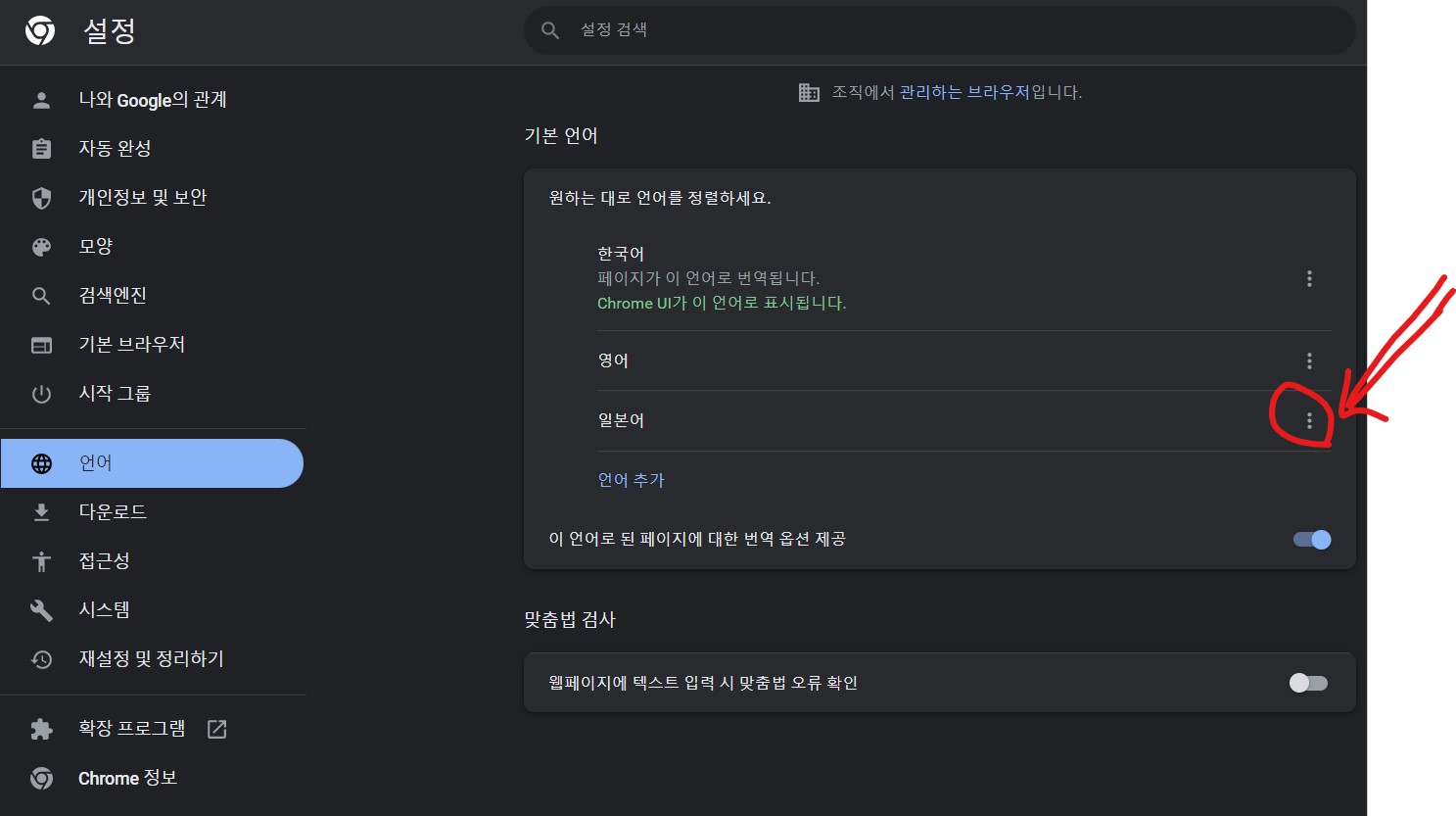The width and height of the screenshot is (1456, 816).
Task: Enable the spell check (맞춤법 오류 확인) toggle
Action: tap(1308, 683)
